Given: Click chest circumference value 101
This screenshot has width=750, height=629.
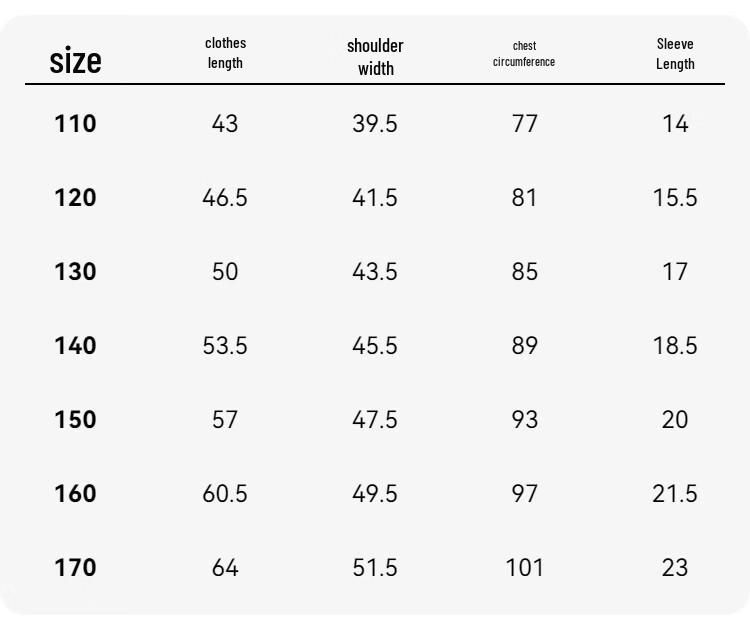Looking at the screenshot, I should click(525, 567).
